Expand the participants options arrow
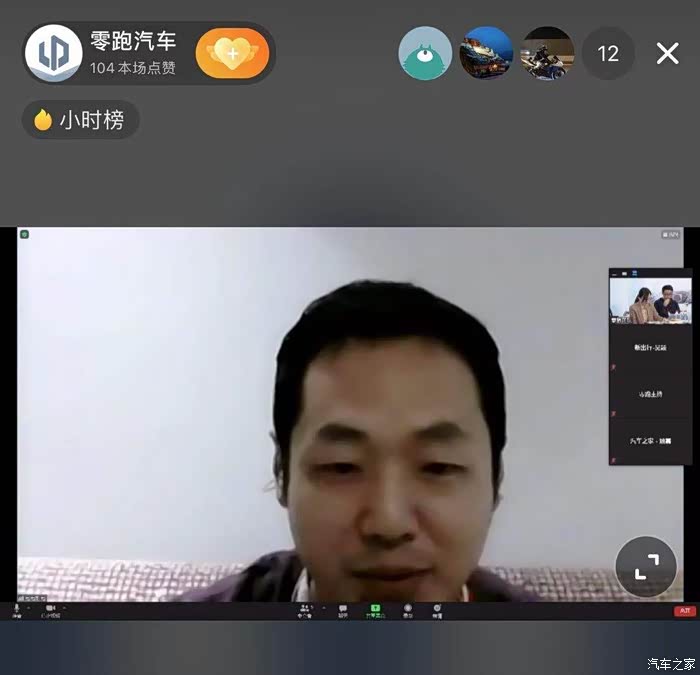 click(x=324, y=608)
